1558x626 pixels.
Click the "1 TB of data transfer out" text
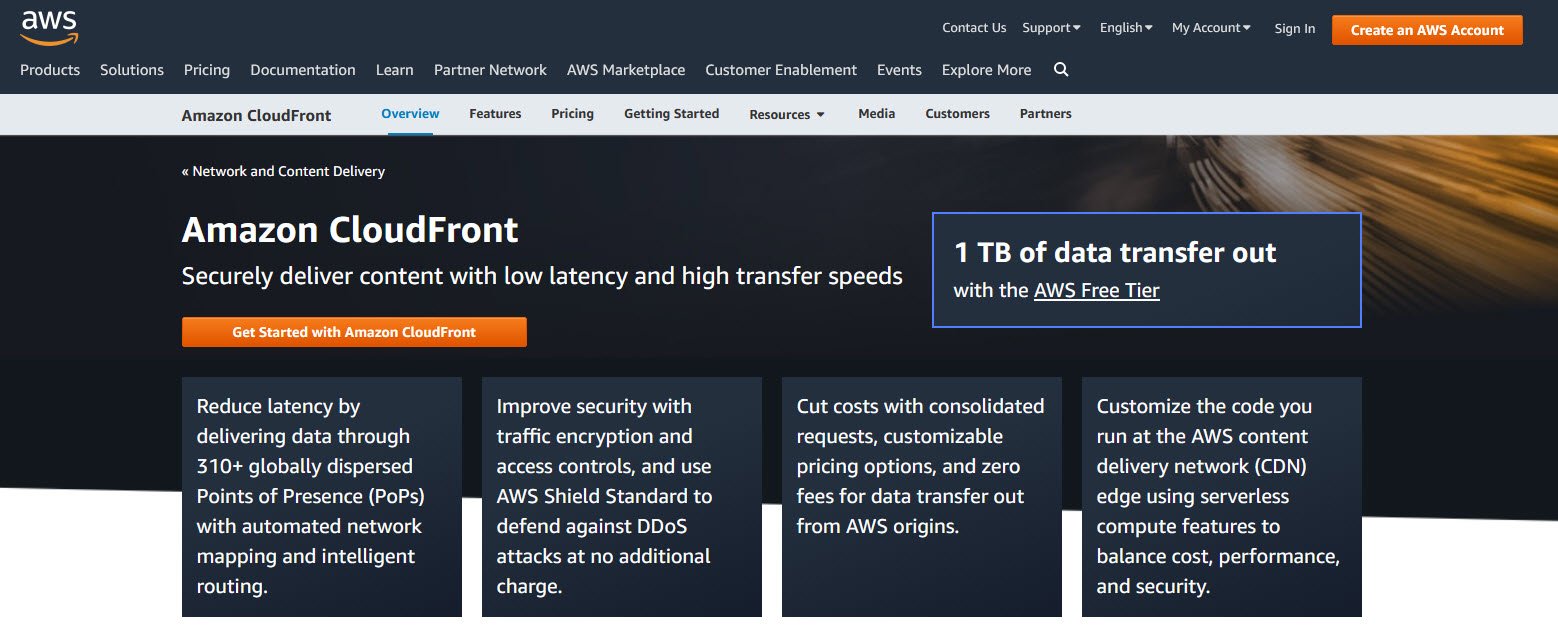(x=1115, y=252)
